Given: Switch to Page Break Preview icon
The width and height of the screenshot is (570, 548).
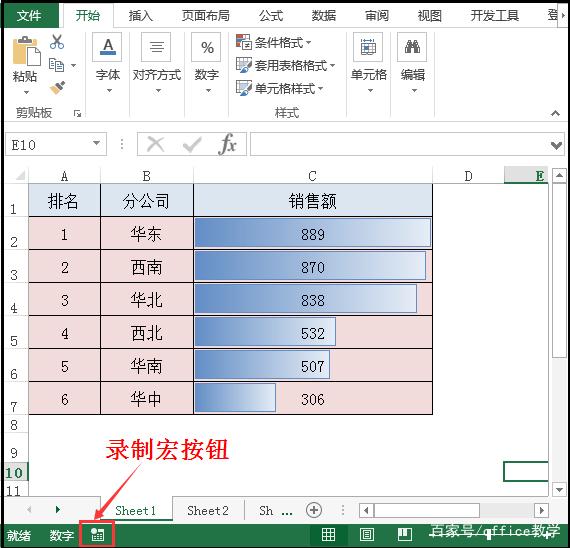Looking at the screenshot, I should (405, 535).
